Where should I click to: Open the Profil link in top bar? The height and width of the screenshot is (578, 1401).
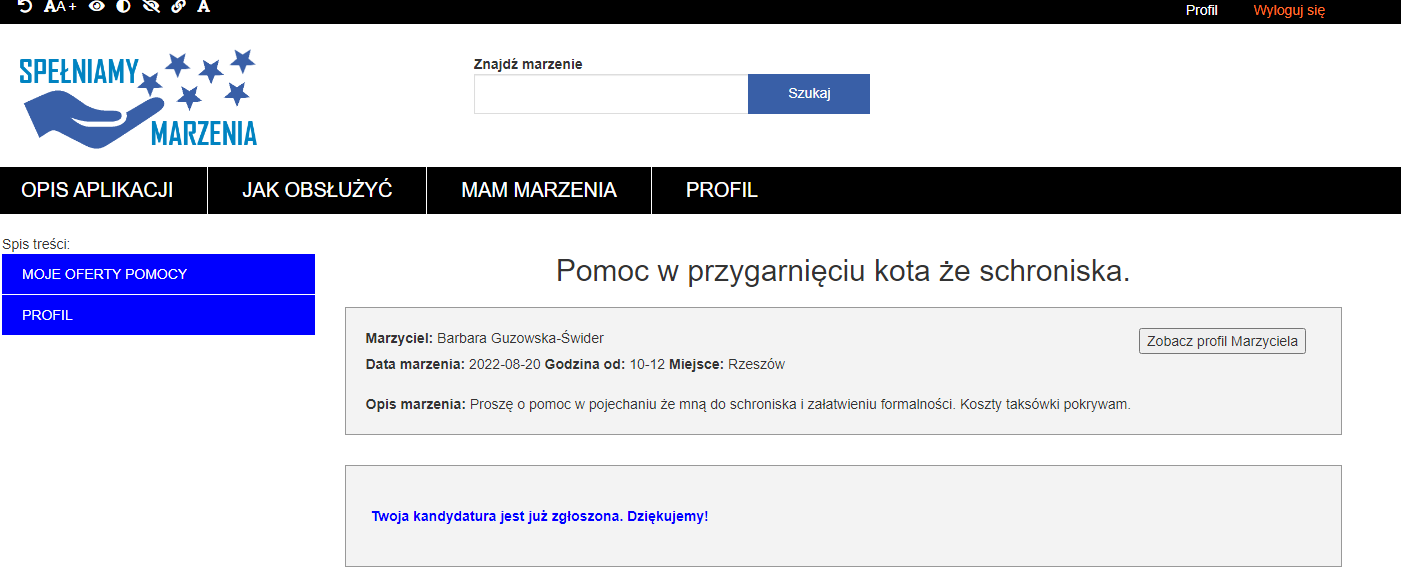pyautogui.click(x=1201, y=11)
